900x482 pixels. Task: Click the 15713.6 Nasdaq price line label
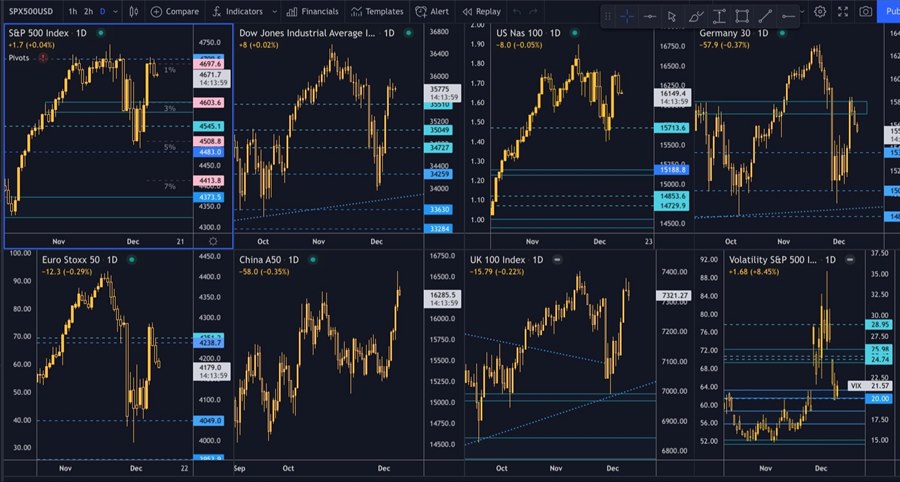(672, 128)
